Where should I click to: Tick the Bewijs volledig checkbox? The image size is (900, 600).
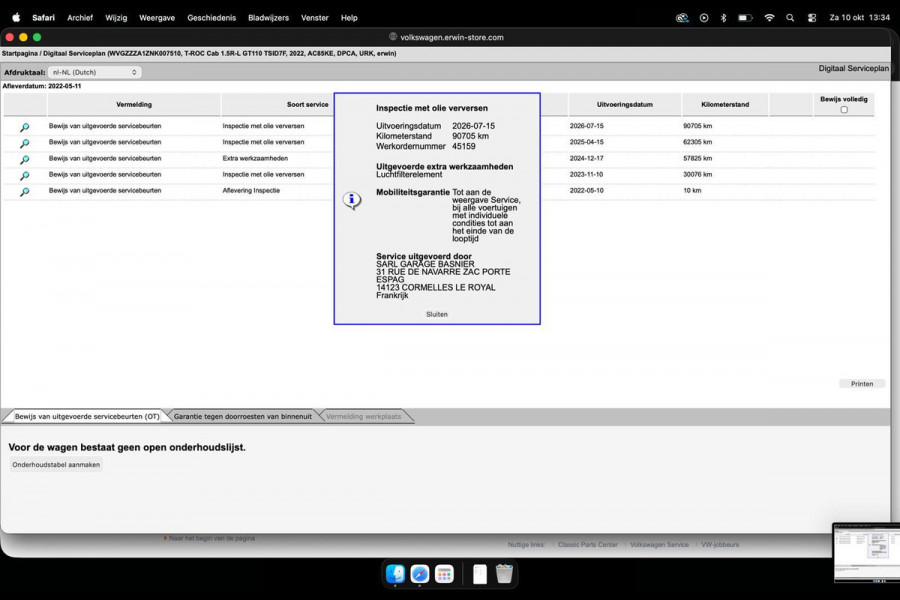844,110
